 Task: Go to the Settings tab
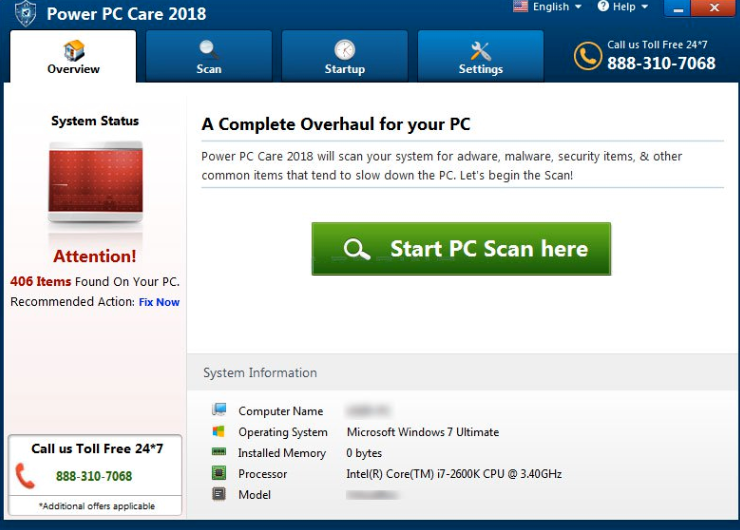pos(480,56)
